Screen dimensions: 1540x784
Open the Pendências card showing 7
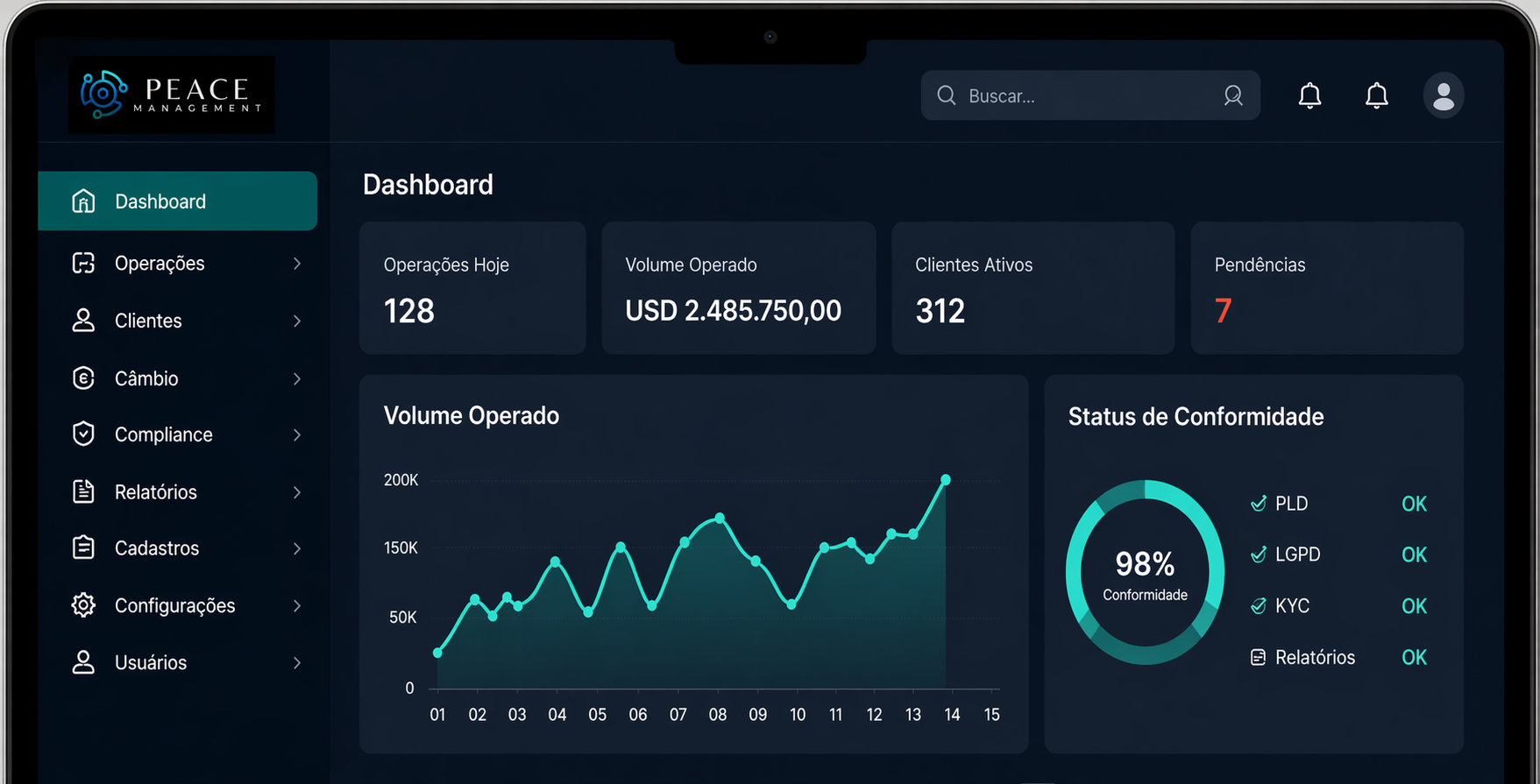(x=1326, y=288)
